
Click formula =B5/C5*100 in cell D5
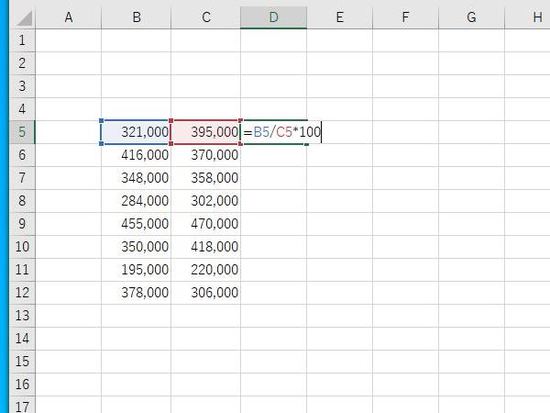[x=282, y=132]
